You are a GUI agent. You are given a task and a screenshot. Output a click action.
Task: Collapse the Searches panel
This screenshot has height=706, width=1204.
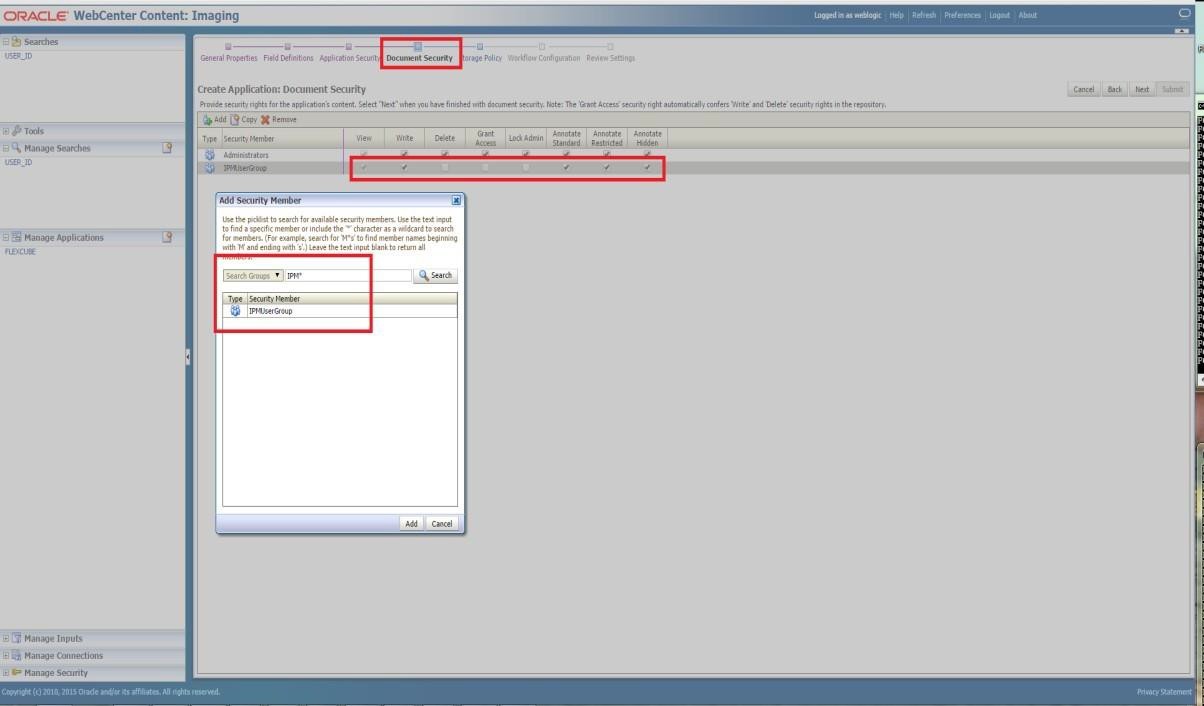pyautogui.click(x=6, y=42)
